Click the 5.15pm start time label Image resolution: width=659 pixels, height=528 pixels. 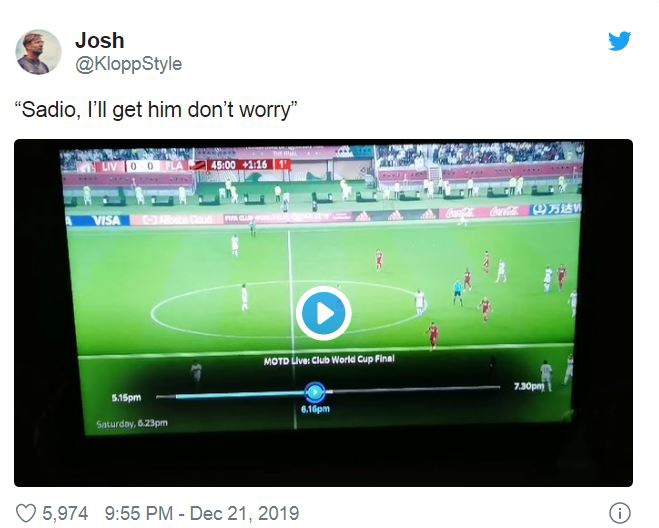tap(126, 398)
